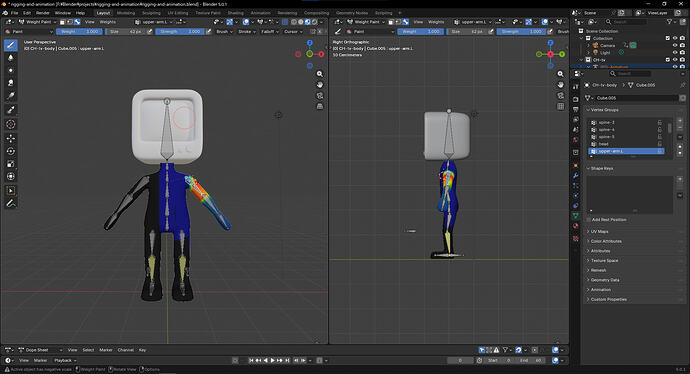Select the Rotate tool in left toolbar
This screenshot has width=690, height=374.
[11, 151]
